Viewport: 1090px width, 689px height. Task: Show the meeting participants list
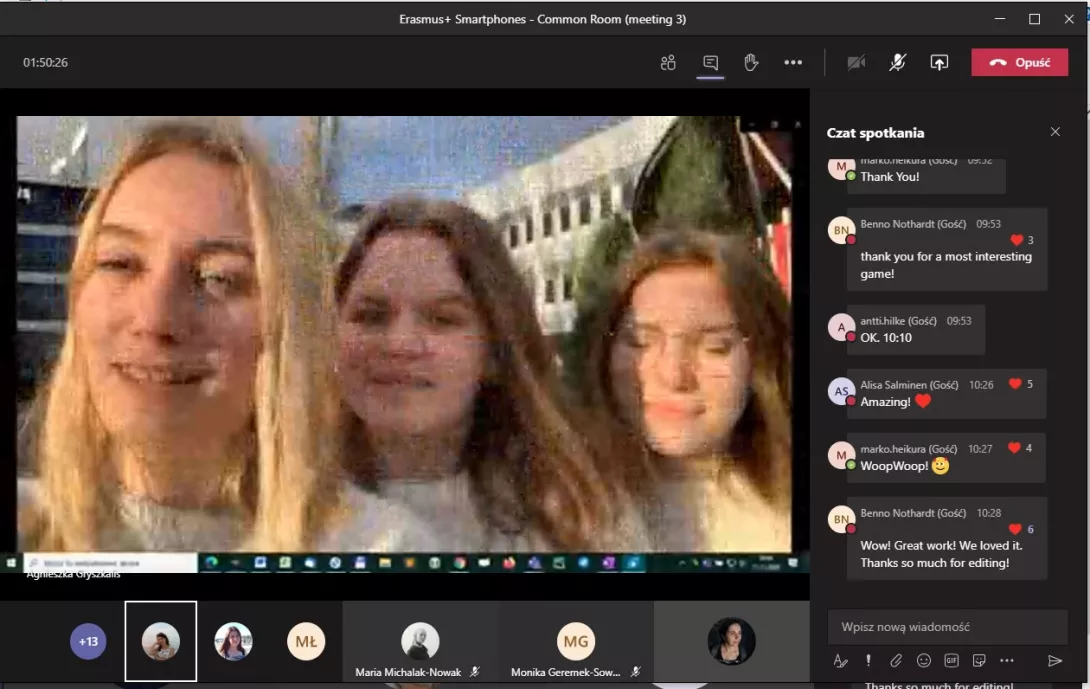point(668,63)
